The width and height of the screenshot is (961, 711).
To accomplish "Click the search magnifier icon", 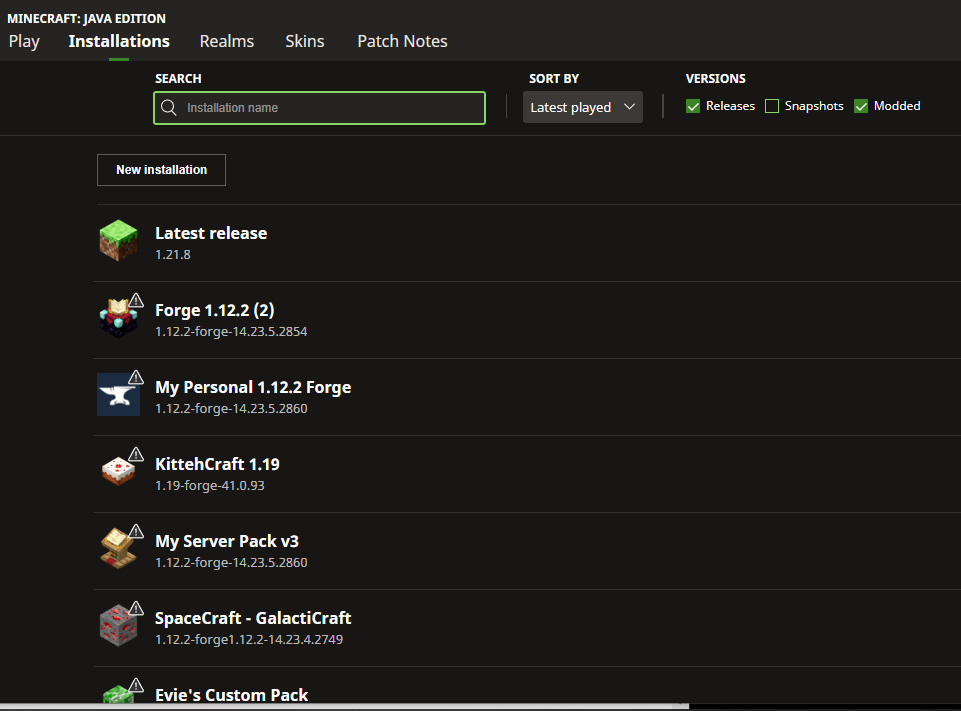I will [x=169, y=107].
